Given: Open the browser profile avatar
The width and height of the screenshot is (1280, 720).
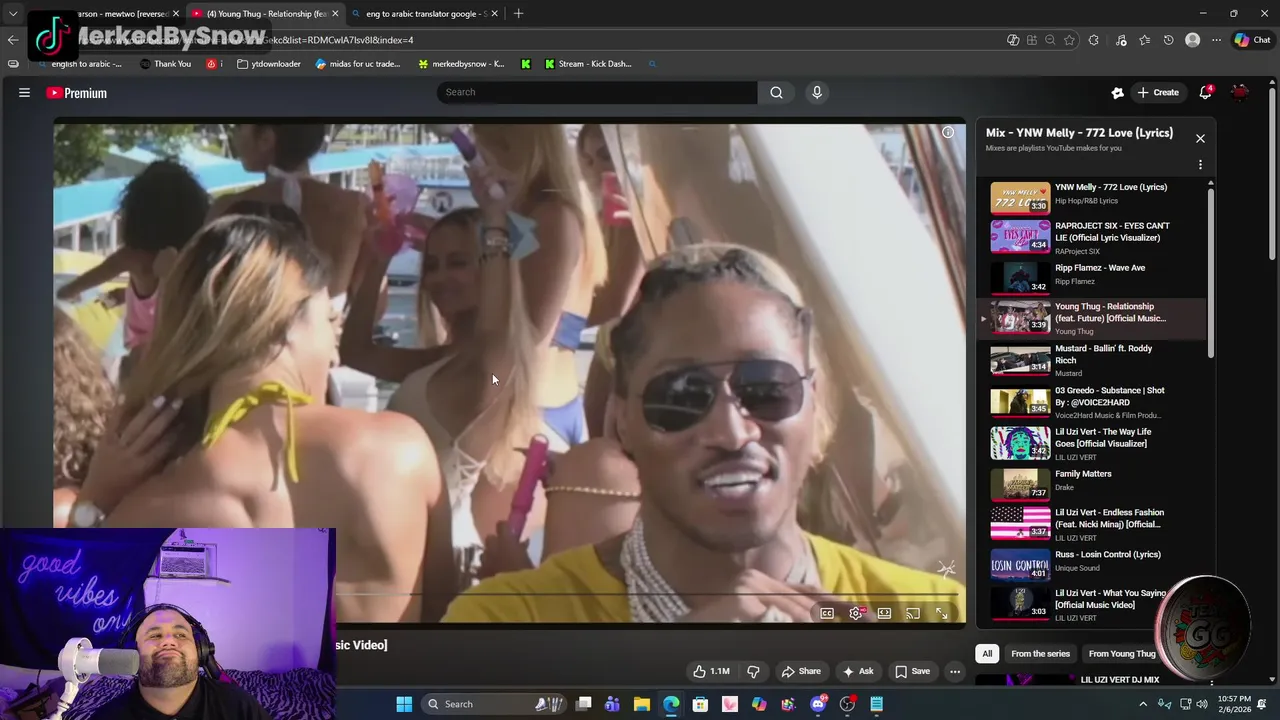Looking at the screenshot, I should coord(1192,40).
